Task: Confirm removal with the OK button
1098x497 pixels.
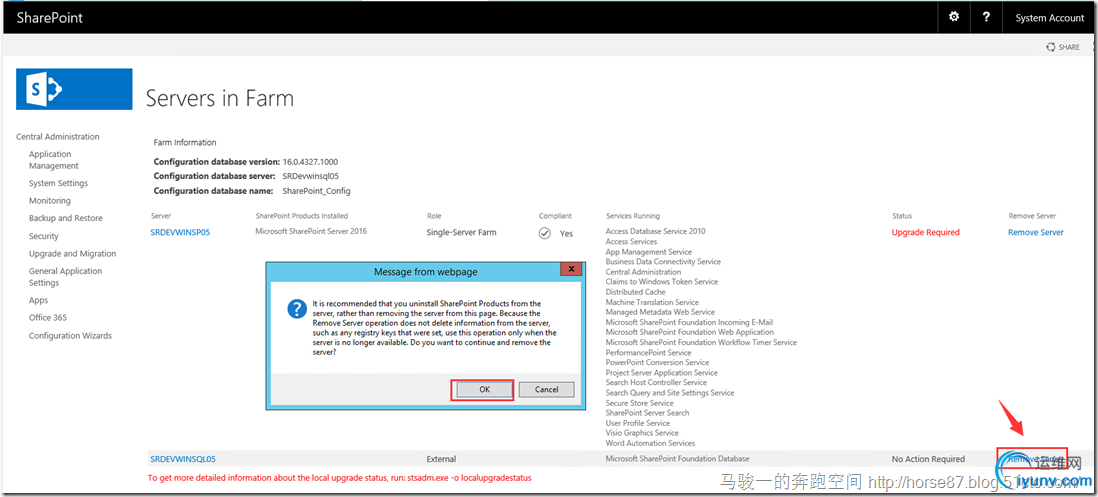Action: click(485, 390)
